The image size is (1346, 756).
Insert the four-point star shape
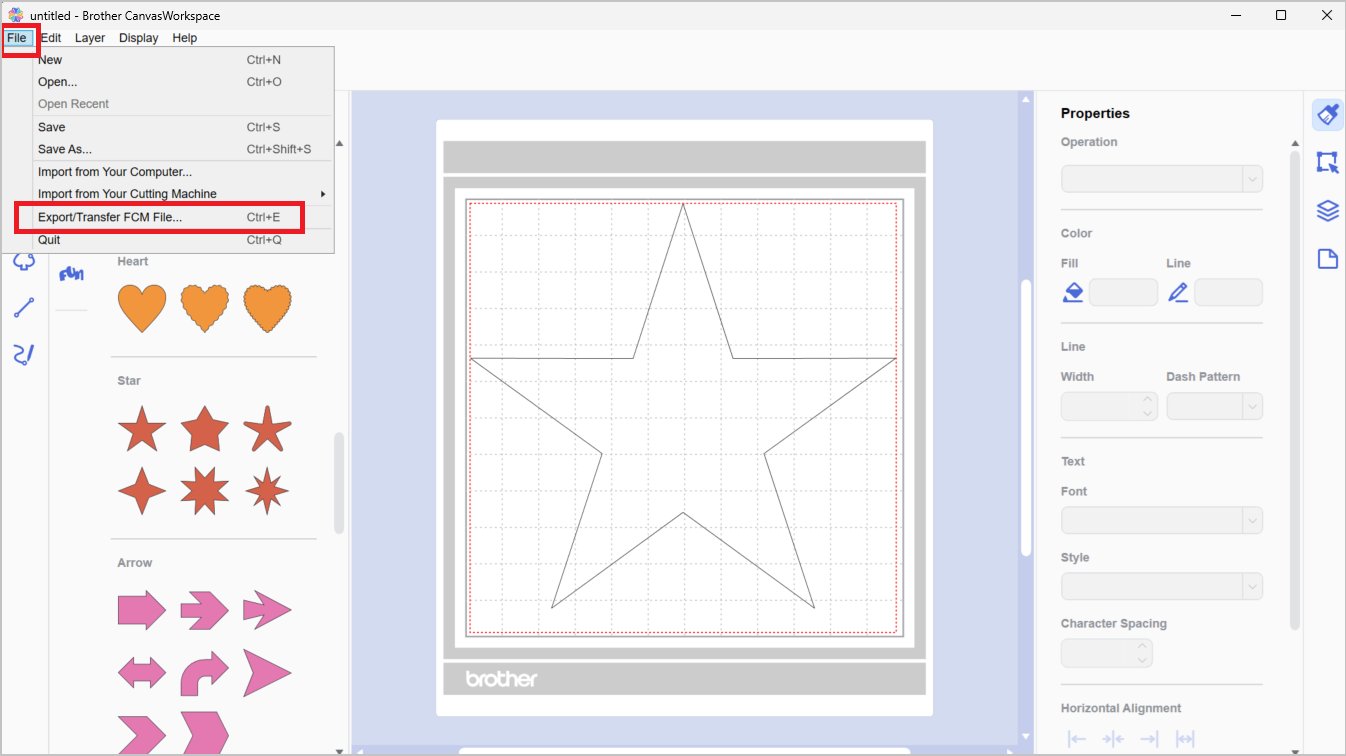click(142, 491)
